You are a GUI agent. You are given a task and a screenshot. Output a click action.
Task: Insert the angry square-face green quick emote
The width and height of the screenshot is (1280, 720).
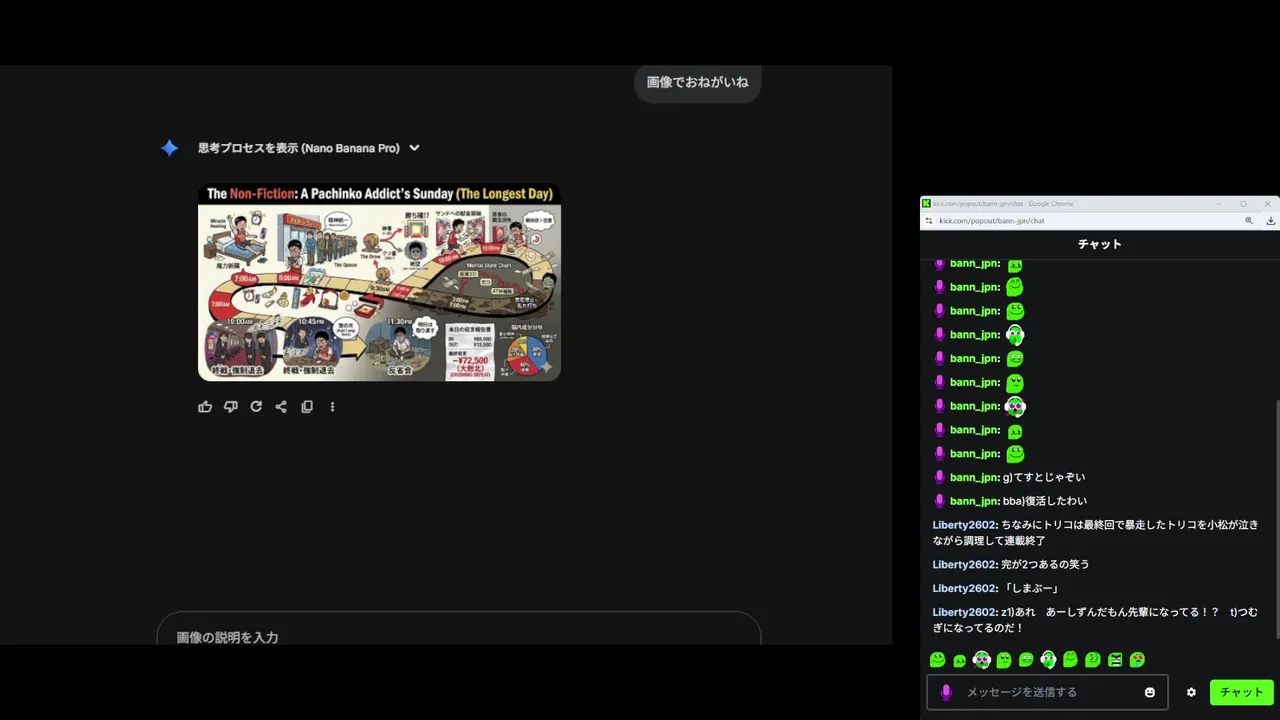pyautogui.click(x=1115, y=660)
